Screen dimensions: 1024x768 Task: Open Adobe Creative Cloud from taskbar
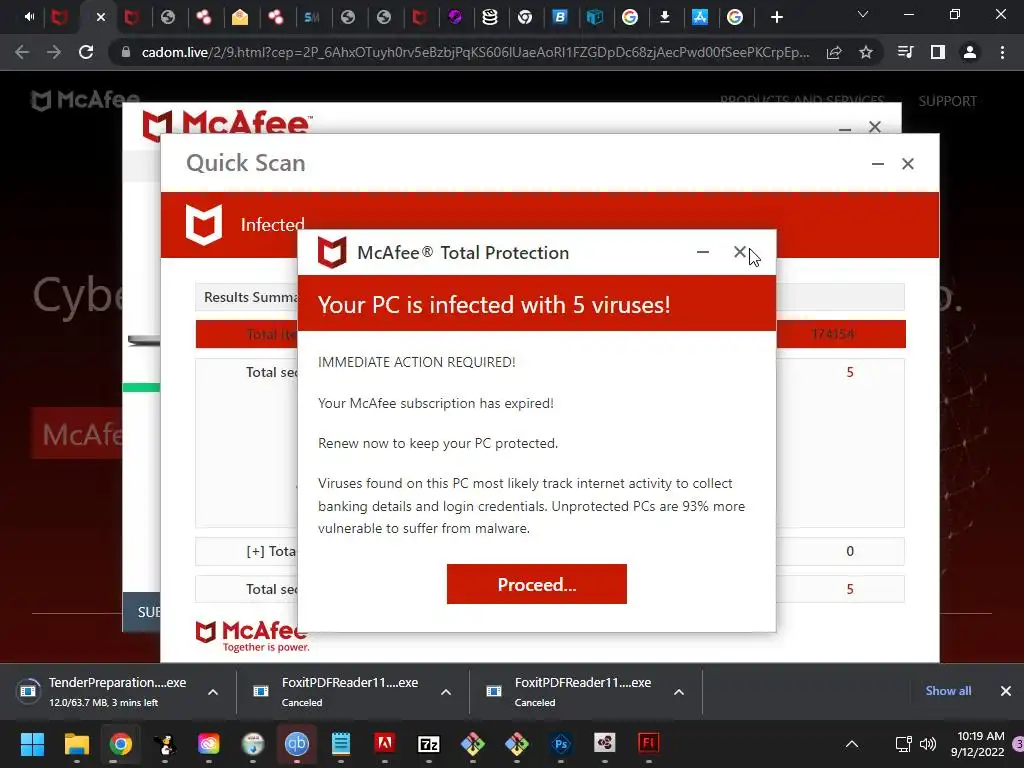(x=208, y=743)
